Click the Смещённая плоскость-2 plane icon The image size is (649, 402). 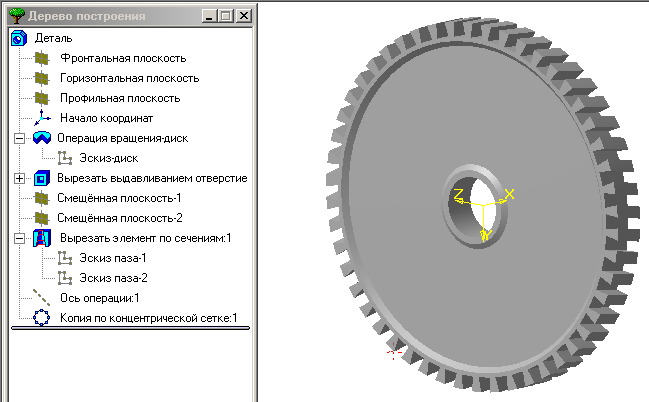pyautogui.click(x=41, y=218)
